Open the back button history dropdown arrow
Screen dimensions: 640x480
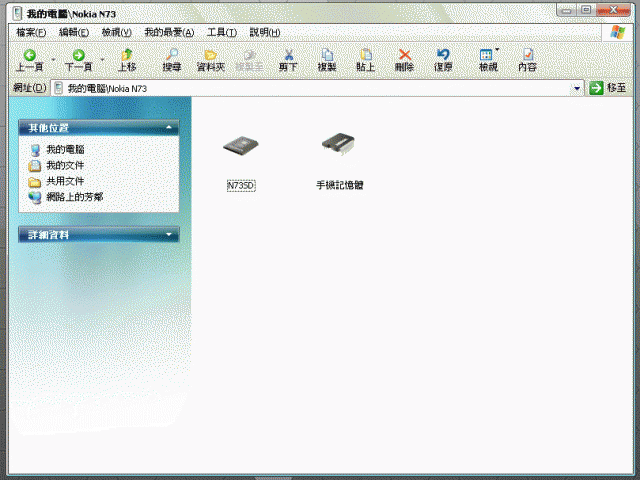coord(53,60)
